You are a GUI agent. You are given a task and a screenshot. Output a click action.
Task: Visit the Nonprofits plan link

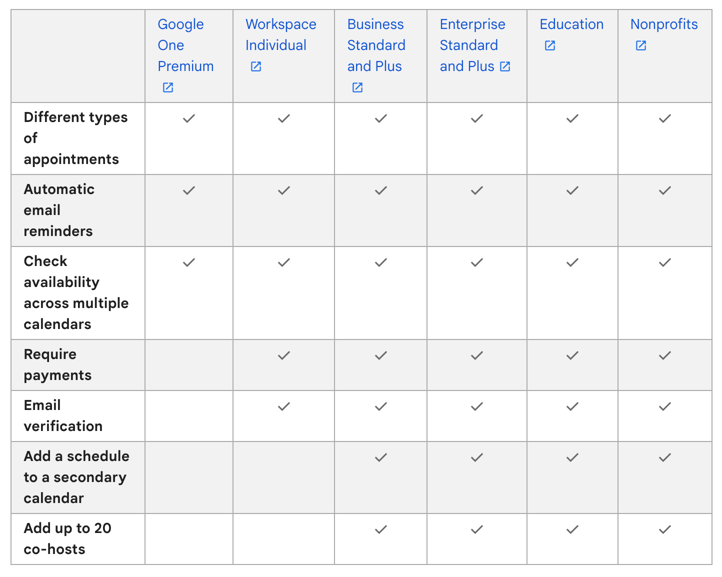click(664, 24)
